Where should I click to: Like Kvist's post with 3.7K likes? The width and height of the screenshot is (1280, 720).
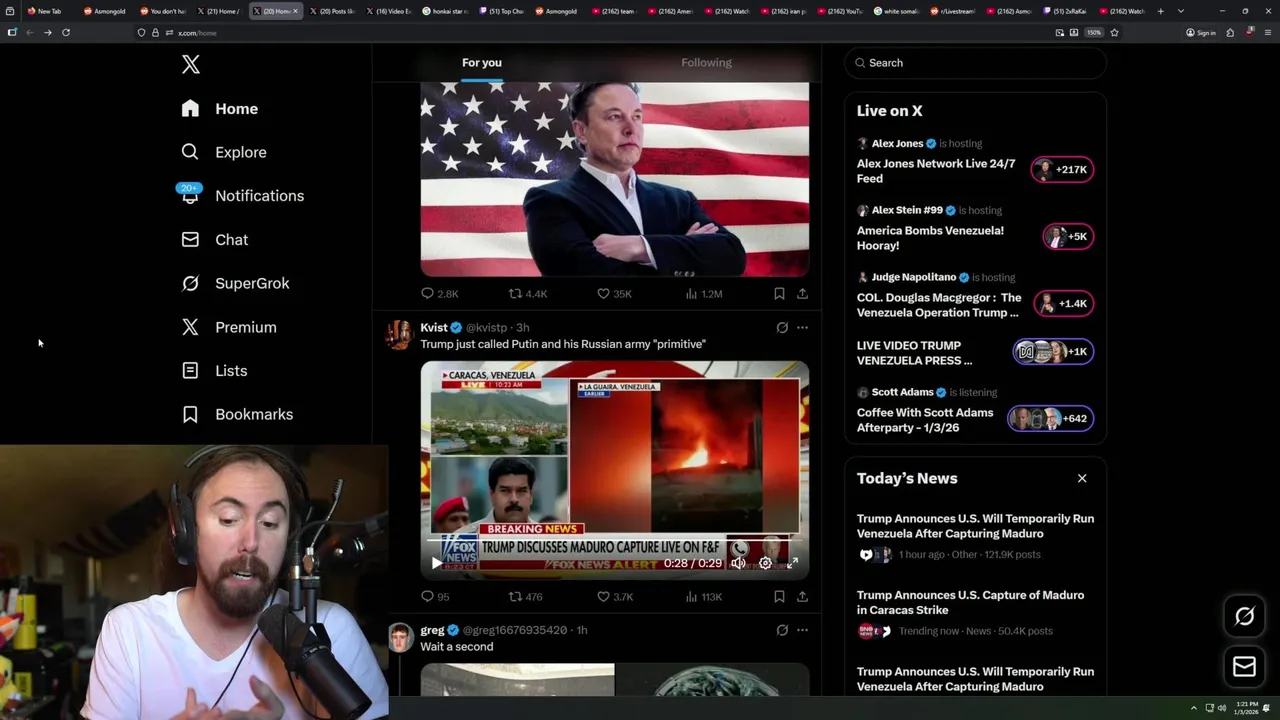615,597
